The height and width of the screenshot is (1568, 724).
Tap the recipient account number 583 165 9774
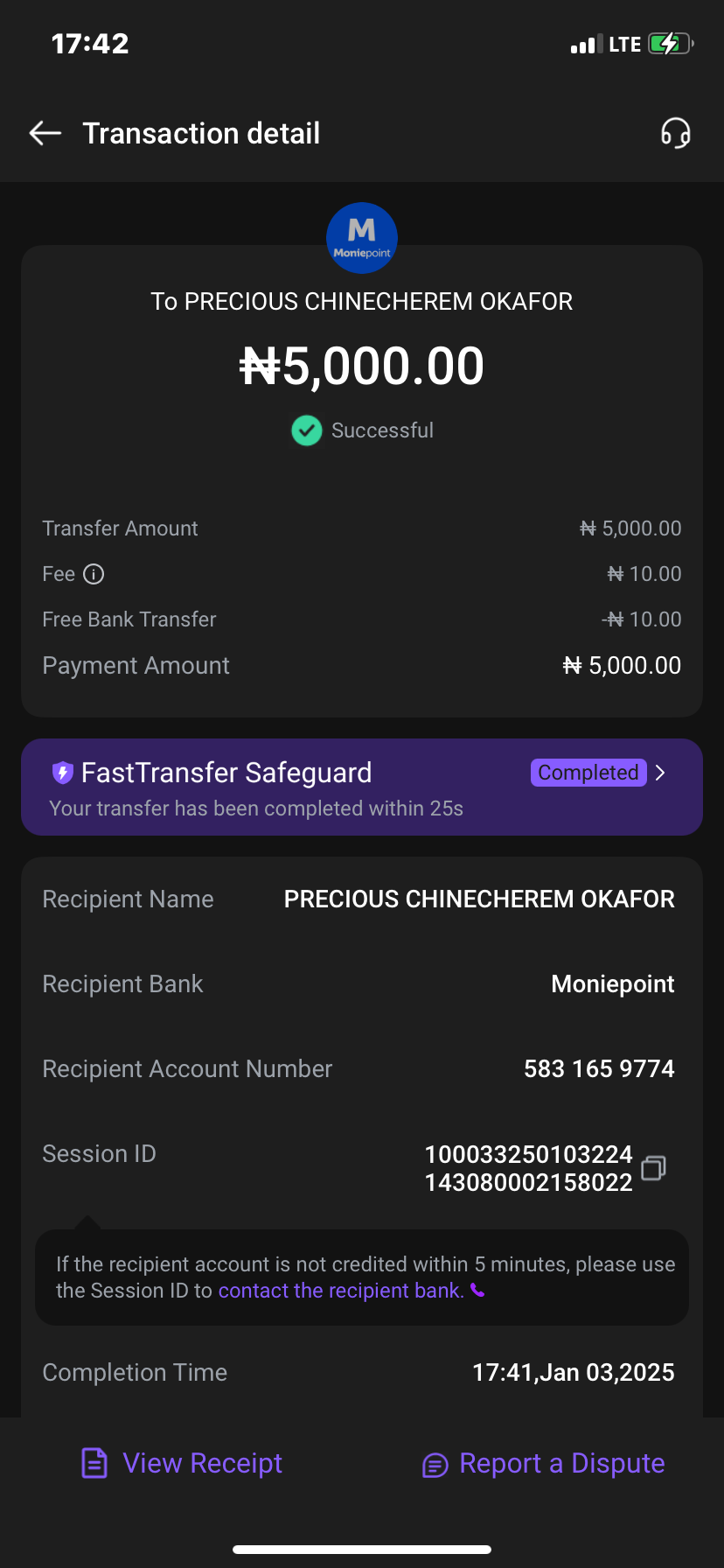(x=599, y=1068)
